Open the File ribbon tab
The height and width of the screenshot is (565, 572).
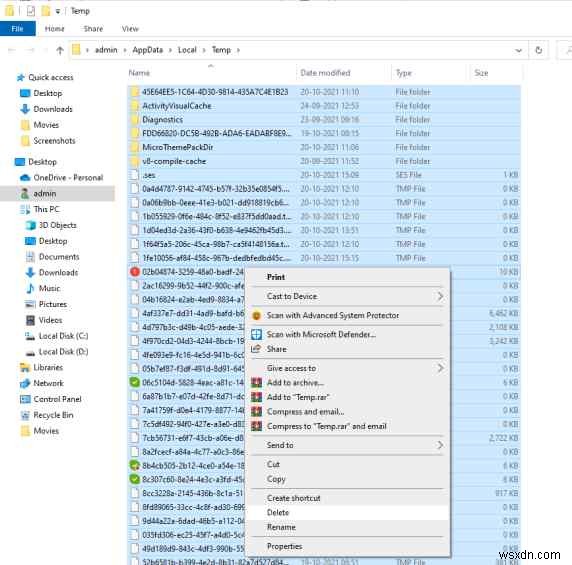pyautogui.click(x=18, y=29)
